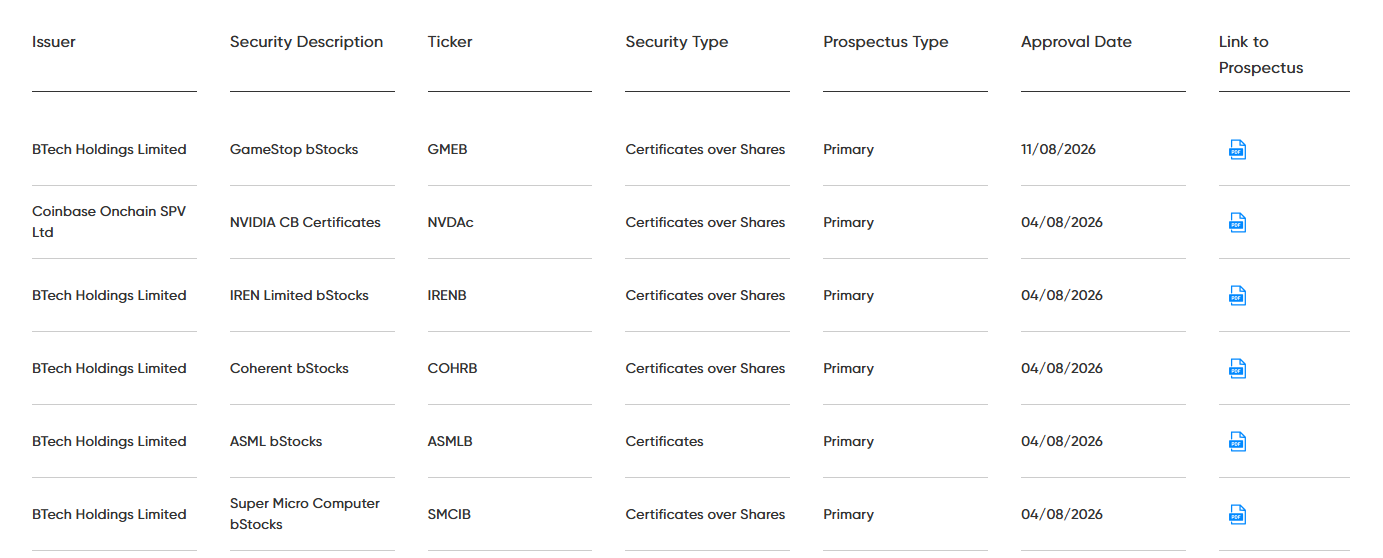This screenshot has height=558, width=1383.
Task: Open the Coherent bStocks prospectus PDF icon
Action: tap(1237, 369)
